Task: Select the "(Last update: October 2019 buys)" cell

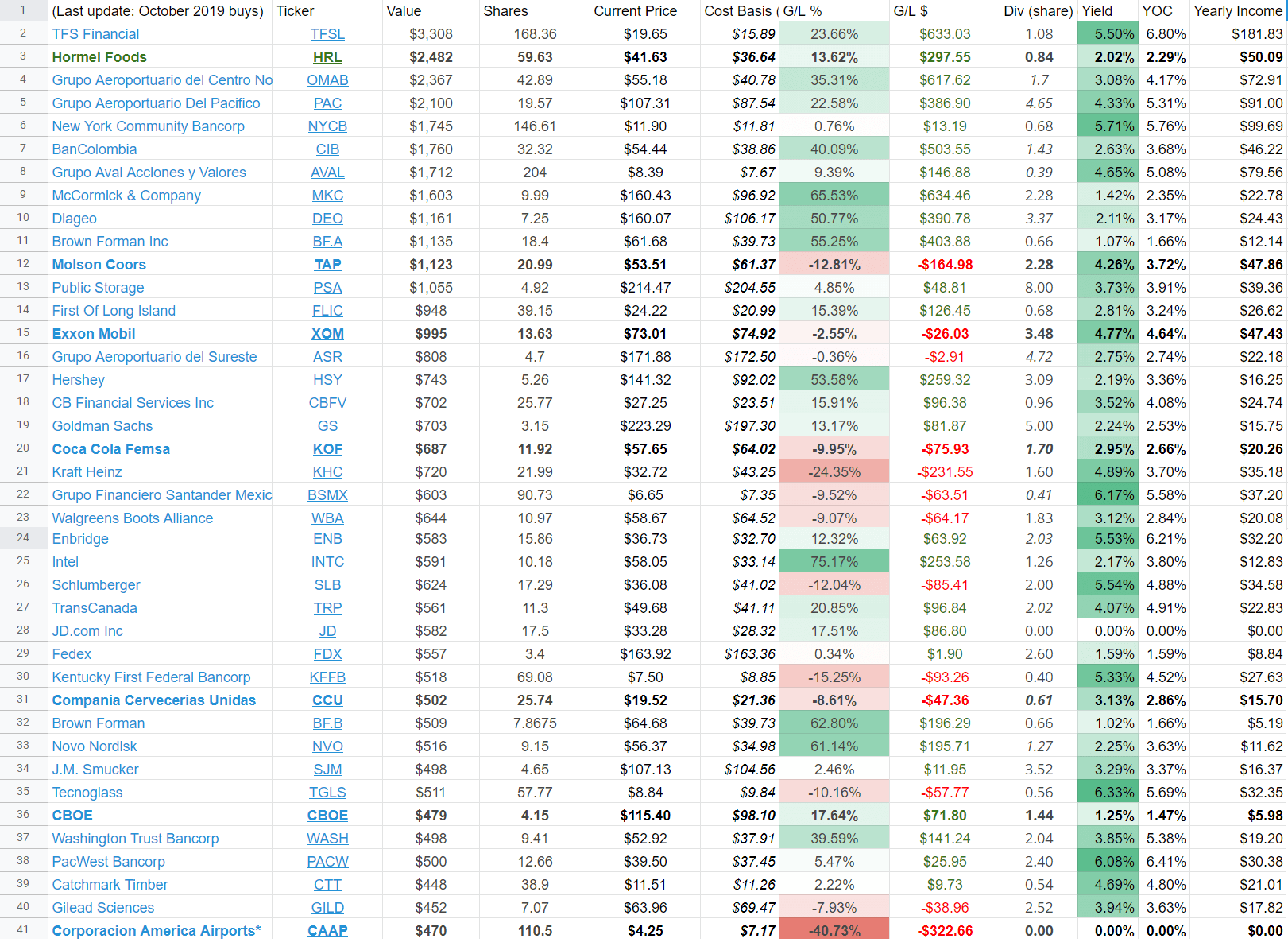Action: 160,11
